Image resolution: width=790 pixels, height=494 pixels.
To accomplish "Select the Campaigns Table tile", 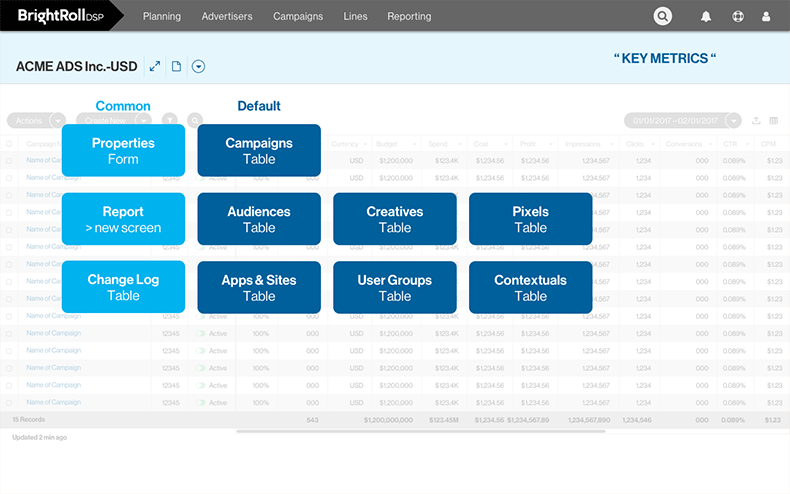I will click(x=259, y=150).
